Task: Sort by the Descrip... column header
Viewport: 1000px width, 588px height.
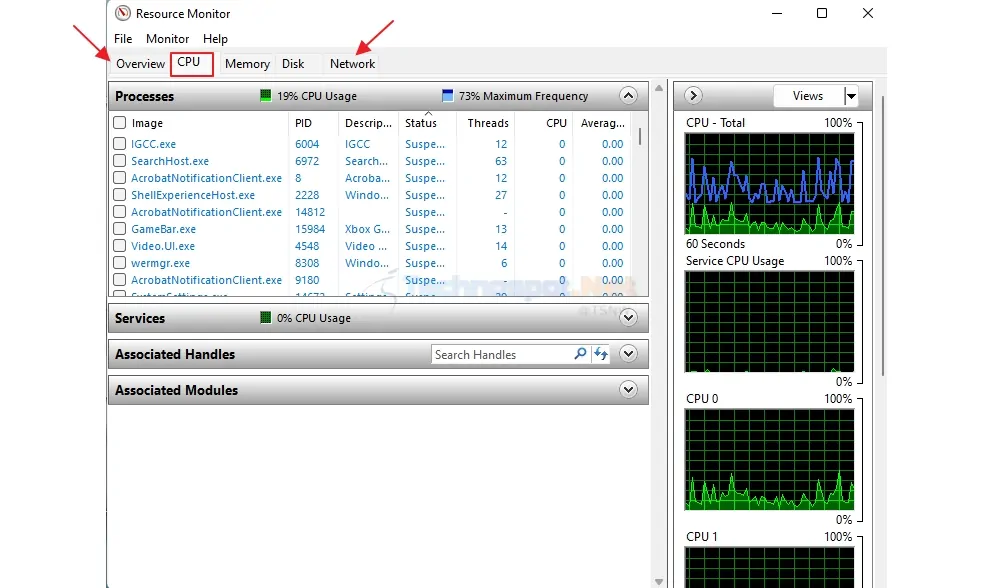Action: [x=368, y=123]
